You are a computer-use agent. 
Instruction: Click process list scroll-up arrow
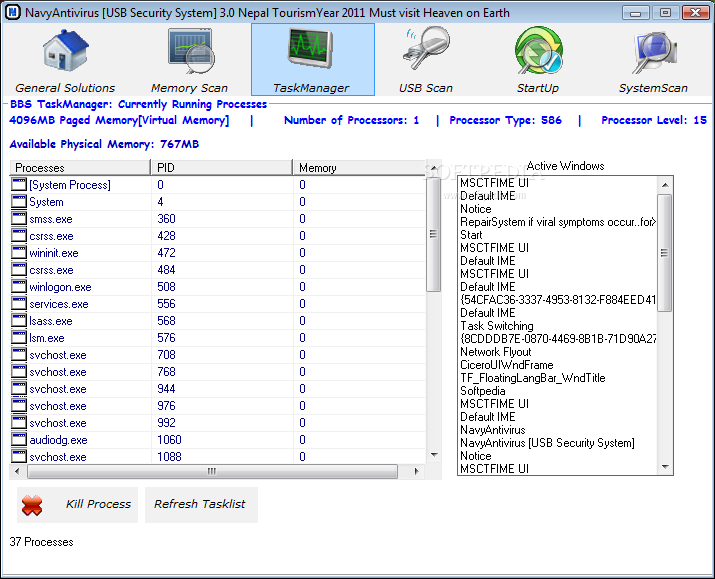pos(434,168)
